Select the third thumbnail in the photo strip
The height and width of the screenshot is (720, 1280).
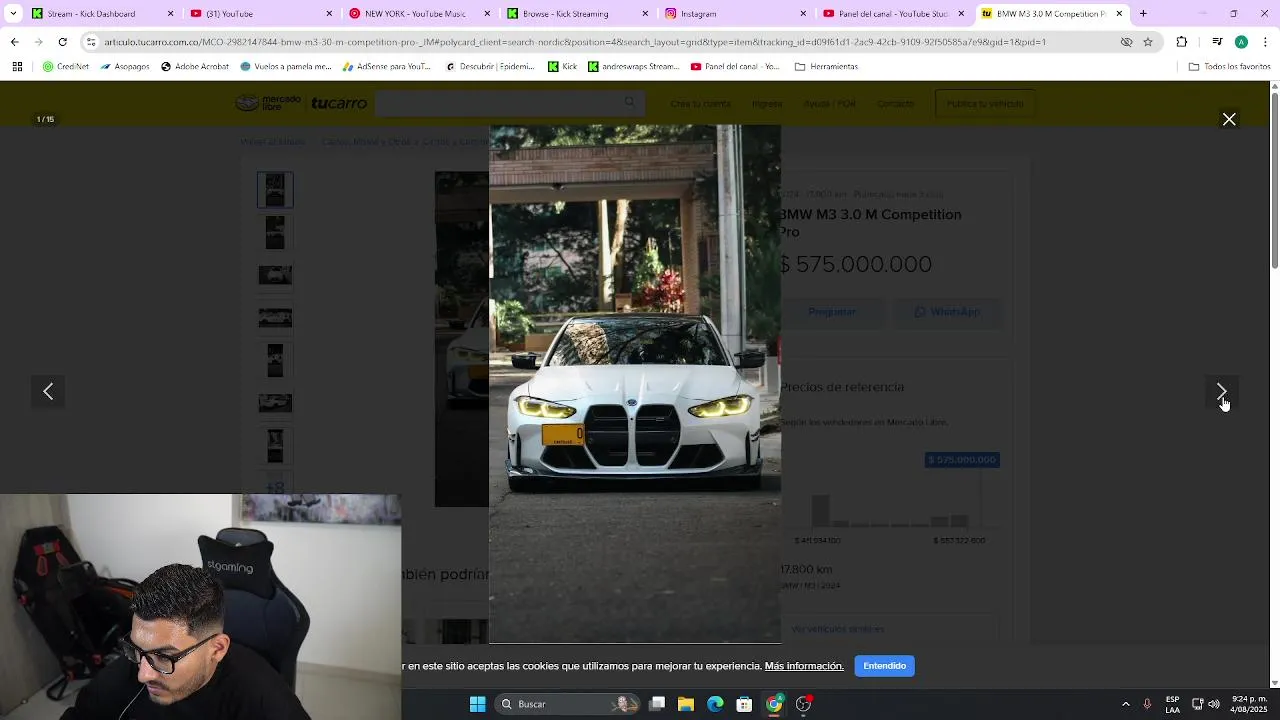[x=275, y=275]
